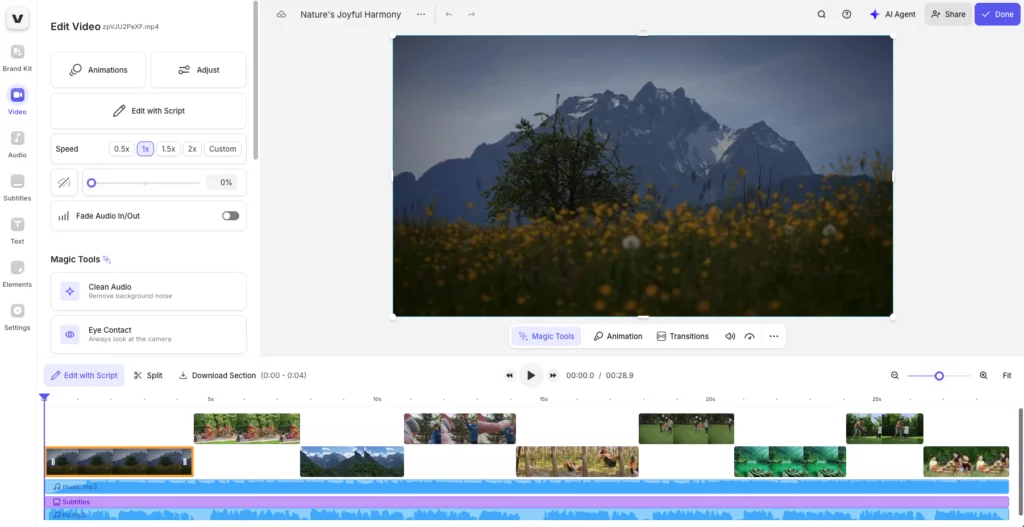
Task: Click the volume speaker icon in preview toolbar
Action: 730,336
